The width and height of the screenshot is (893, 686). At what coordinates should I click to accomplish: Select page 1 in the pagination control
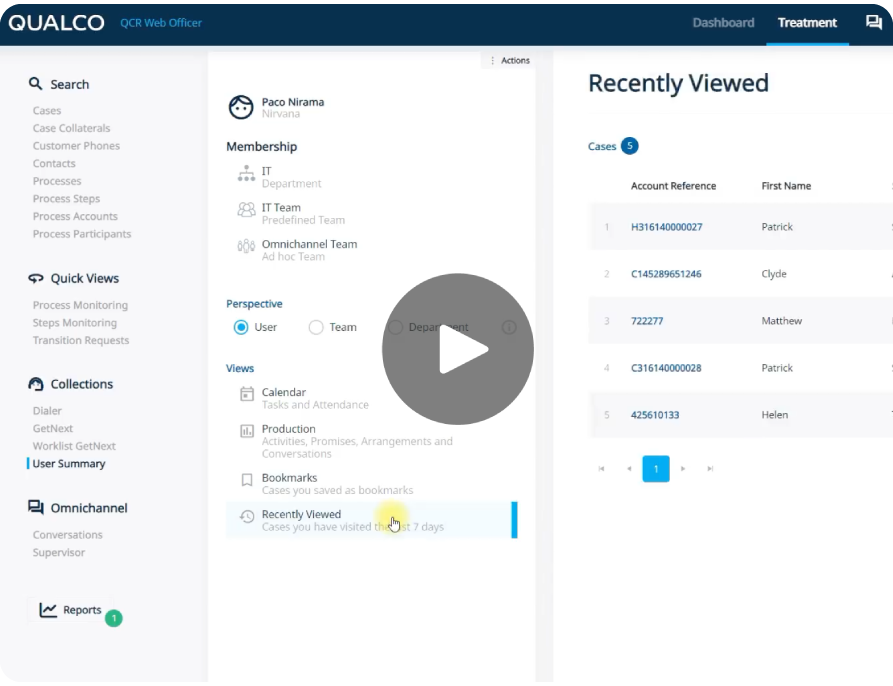pyautogui.click(x=655, y=468)
